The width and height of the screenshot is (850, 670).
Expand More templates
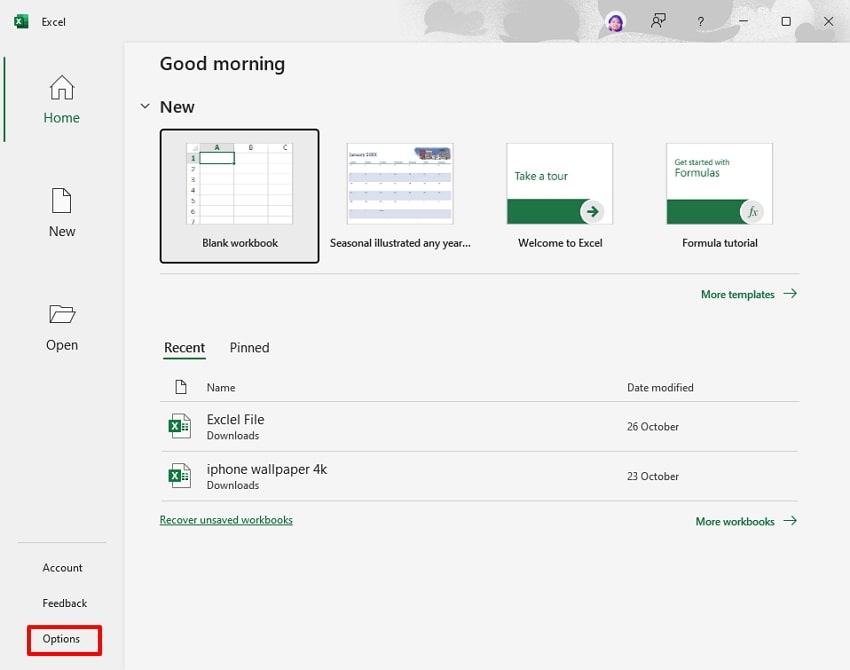tap(740, 294)
